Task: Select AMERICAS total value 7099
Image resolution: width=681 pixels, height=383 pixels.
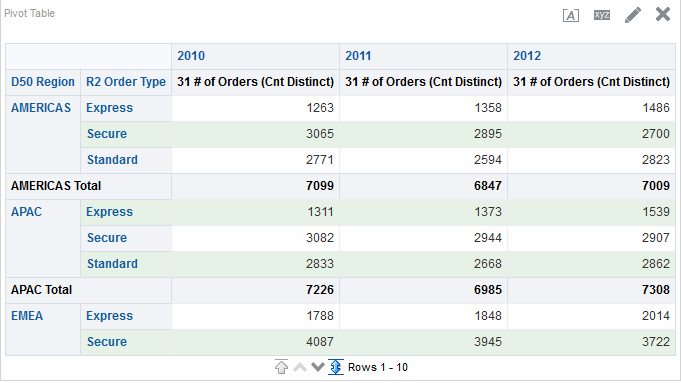Action: (320, 186)
